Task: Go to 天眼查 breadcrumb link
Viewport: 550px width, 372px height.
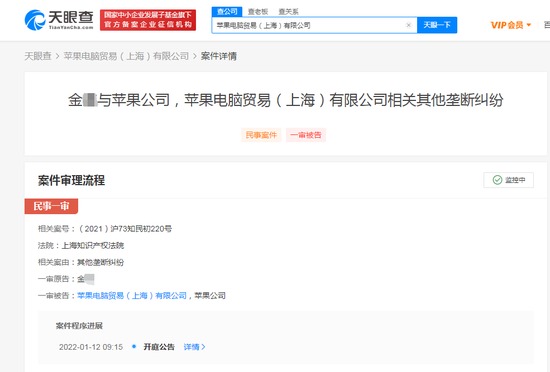Action: coord(38,56)
